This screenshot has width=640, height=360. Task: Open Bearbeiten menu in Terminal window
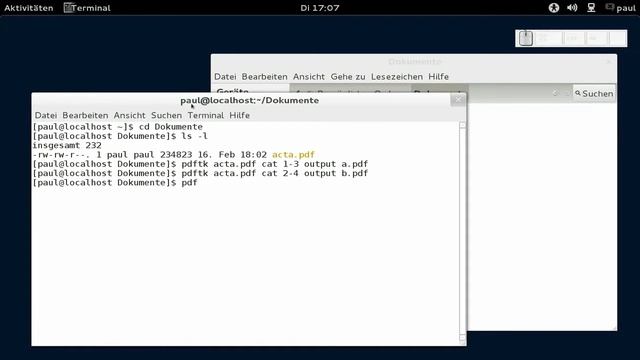(x=85, y=116)
